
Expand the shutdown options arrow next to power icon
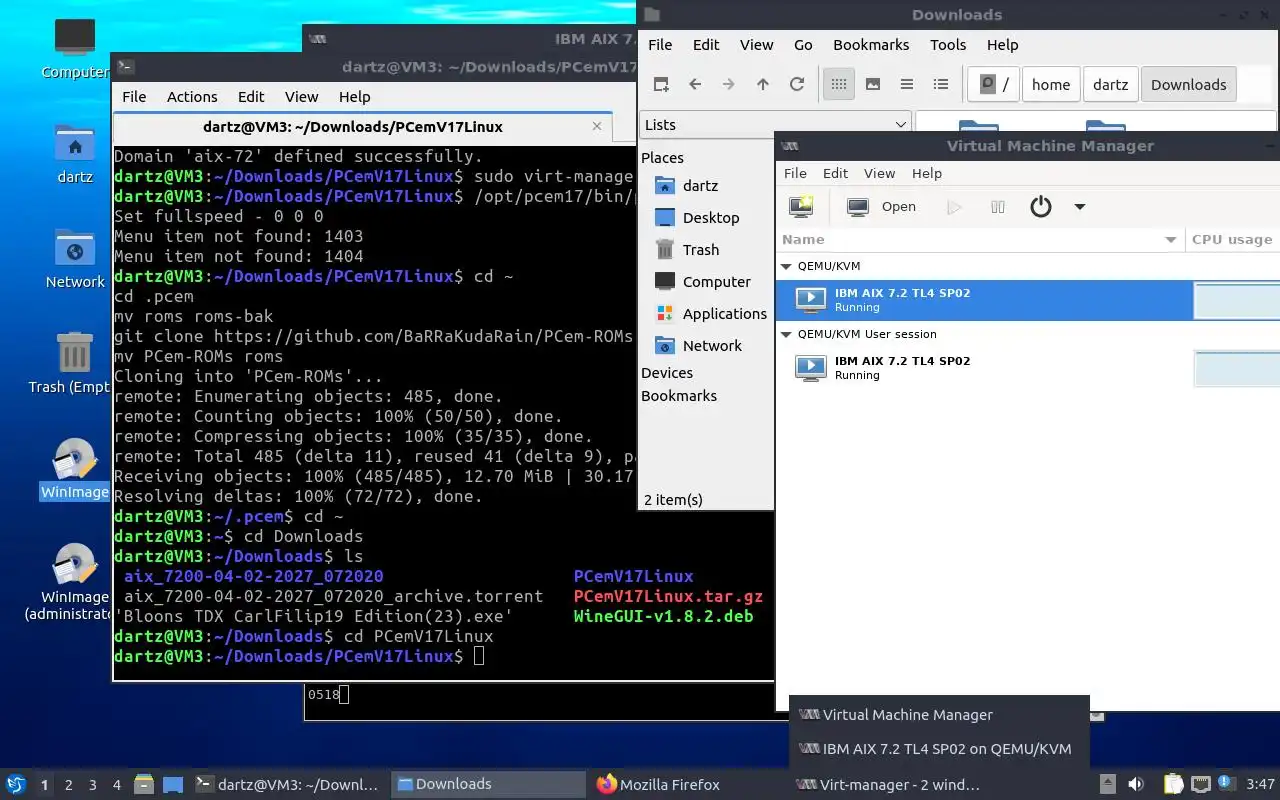coord(1080,207)
